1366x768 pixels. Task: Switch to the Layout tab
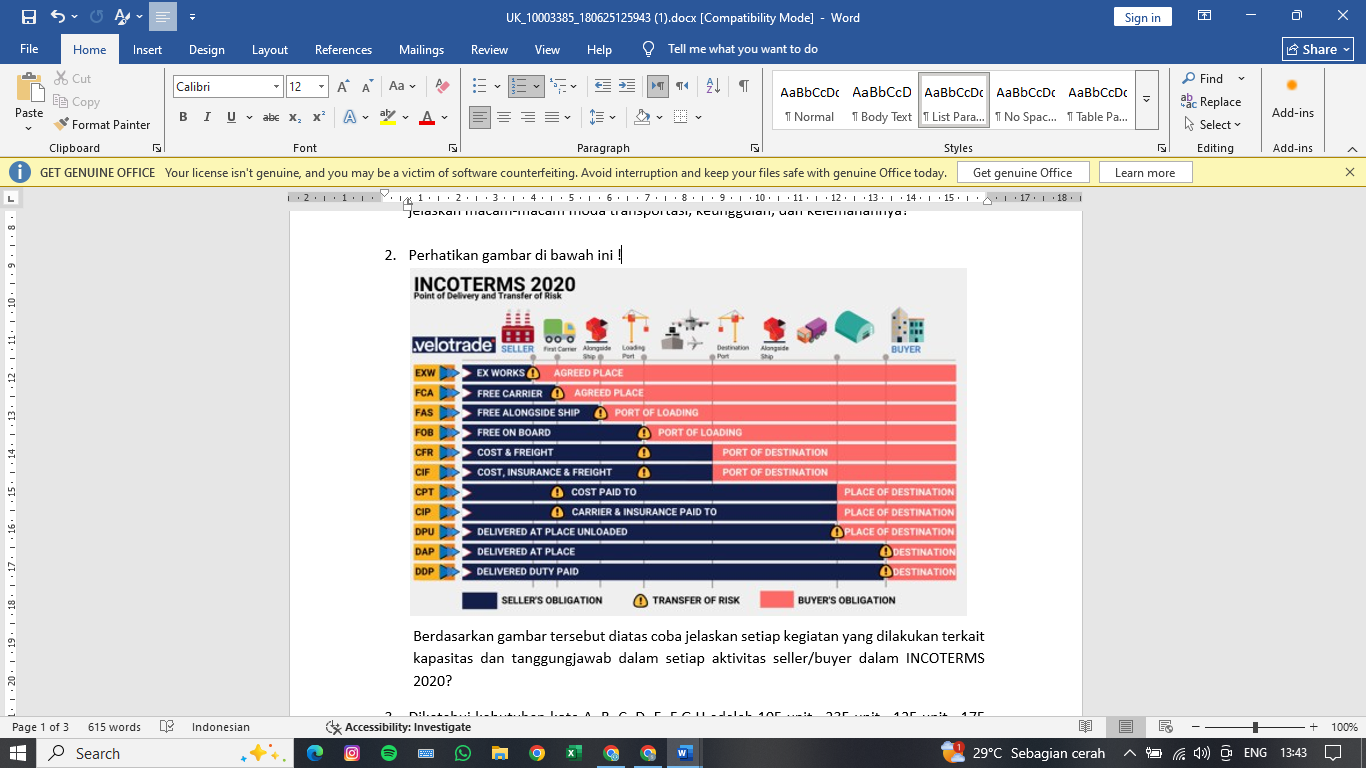point(270,49)
